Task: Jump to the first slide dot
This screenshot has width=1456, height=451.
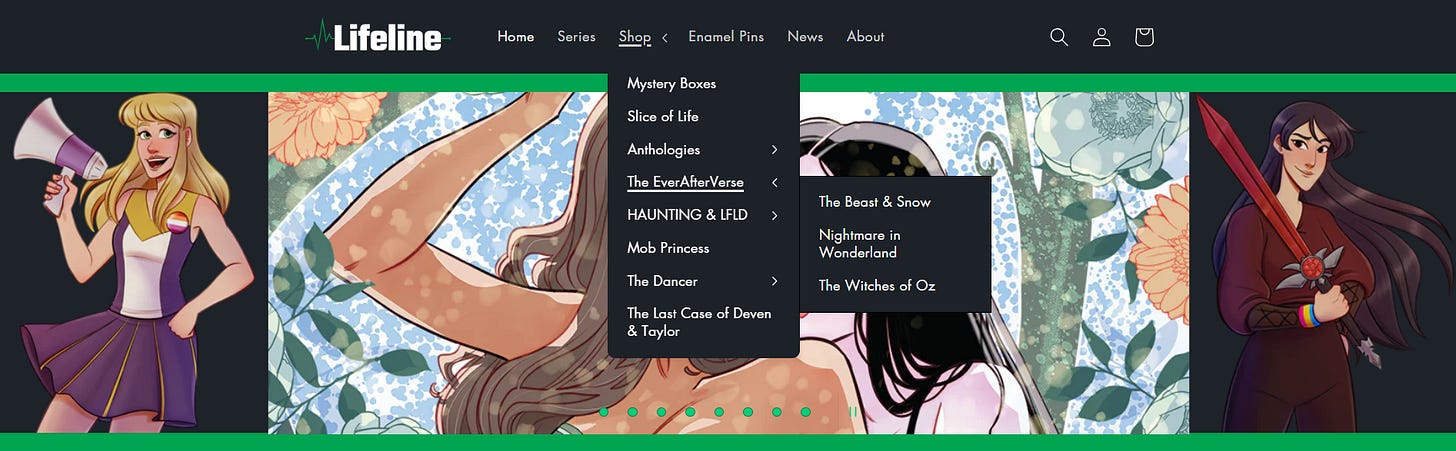Action: point(603,411)
